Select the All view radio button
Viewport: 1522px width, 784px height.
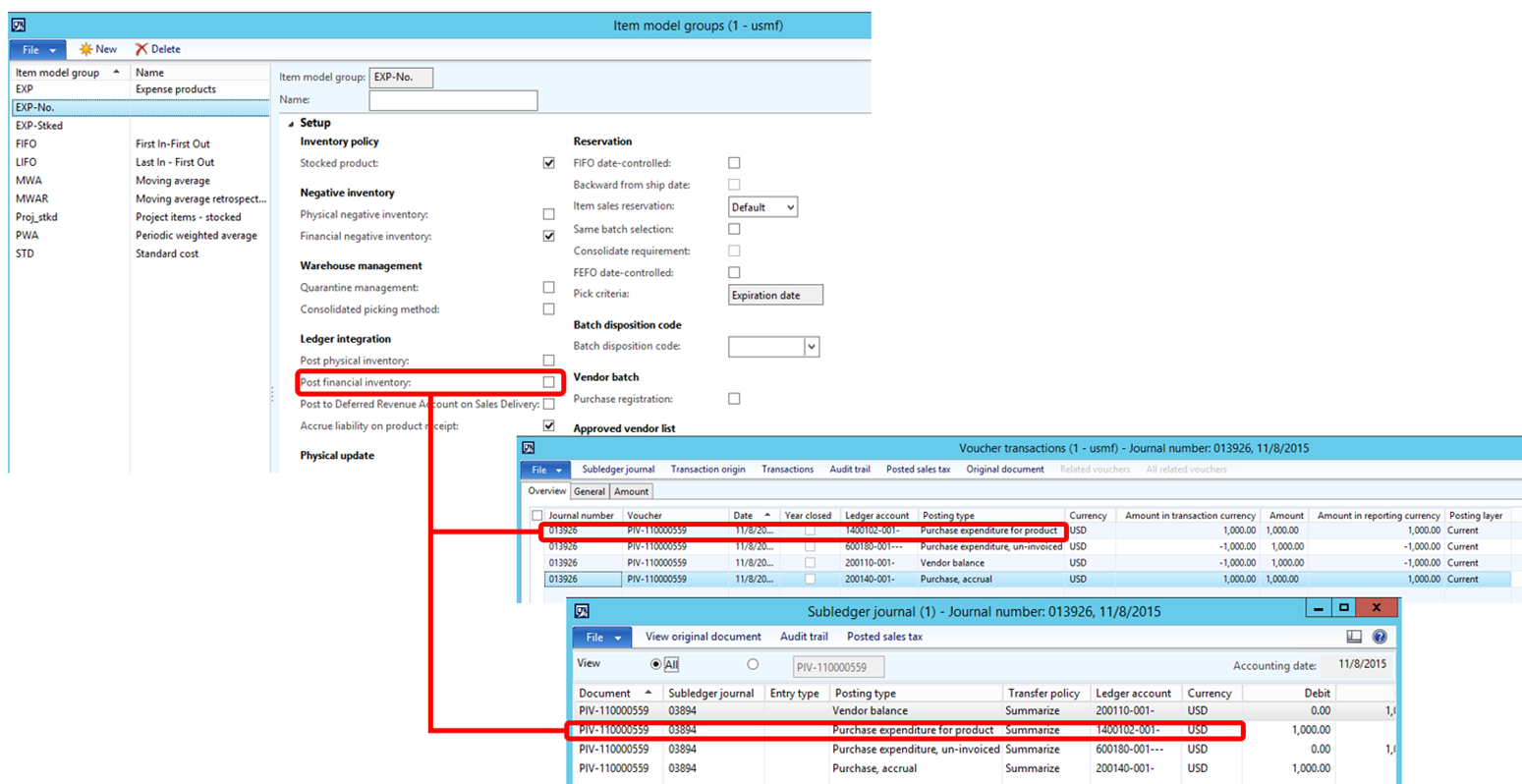(655, 665)
